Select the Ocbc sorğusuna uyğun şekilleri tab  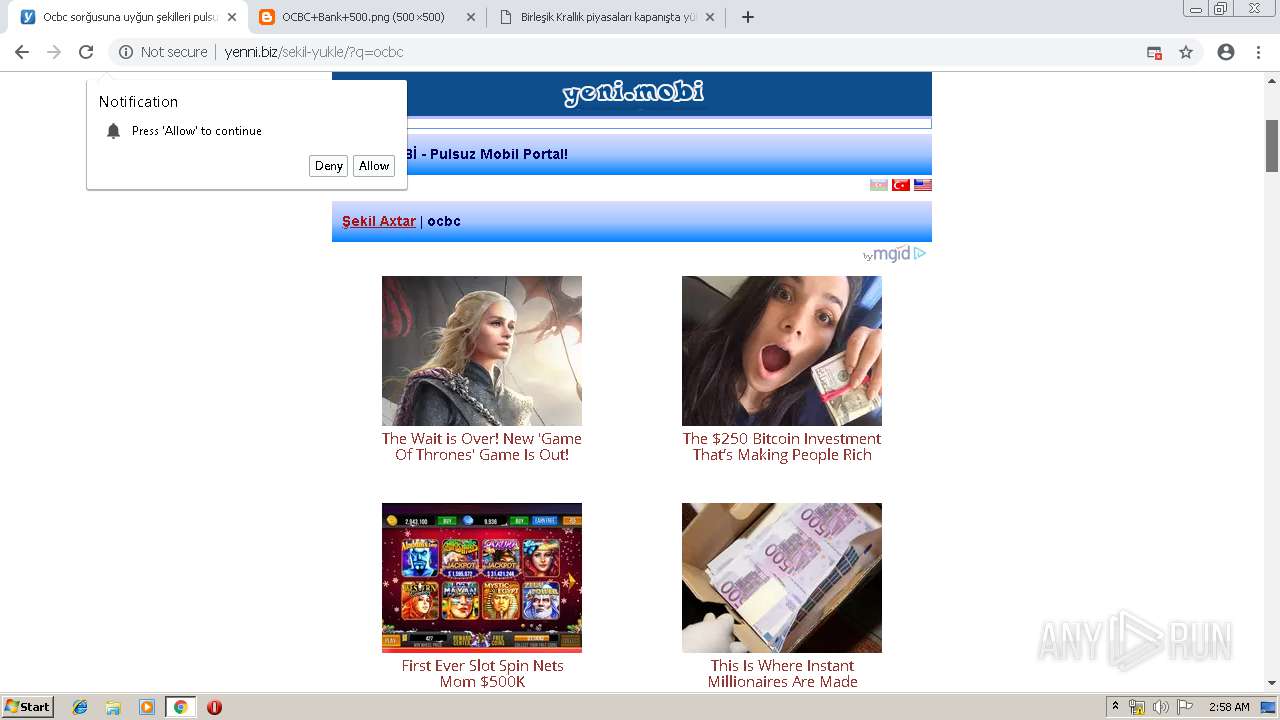pos(127,17)
